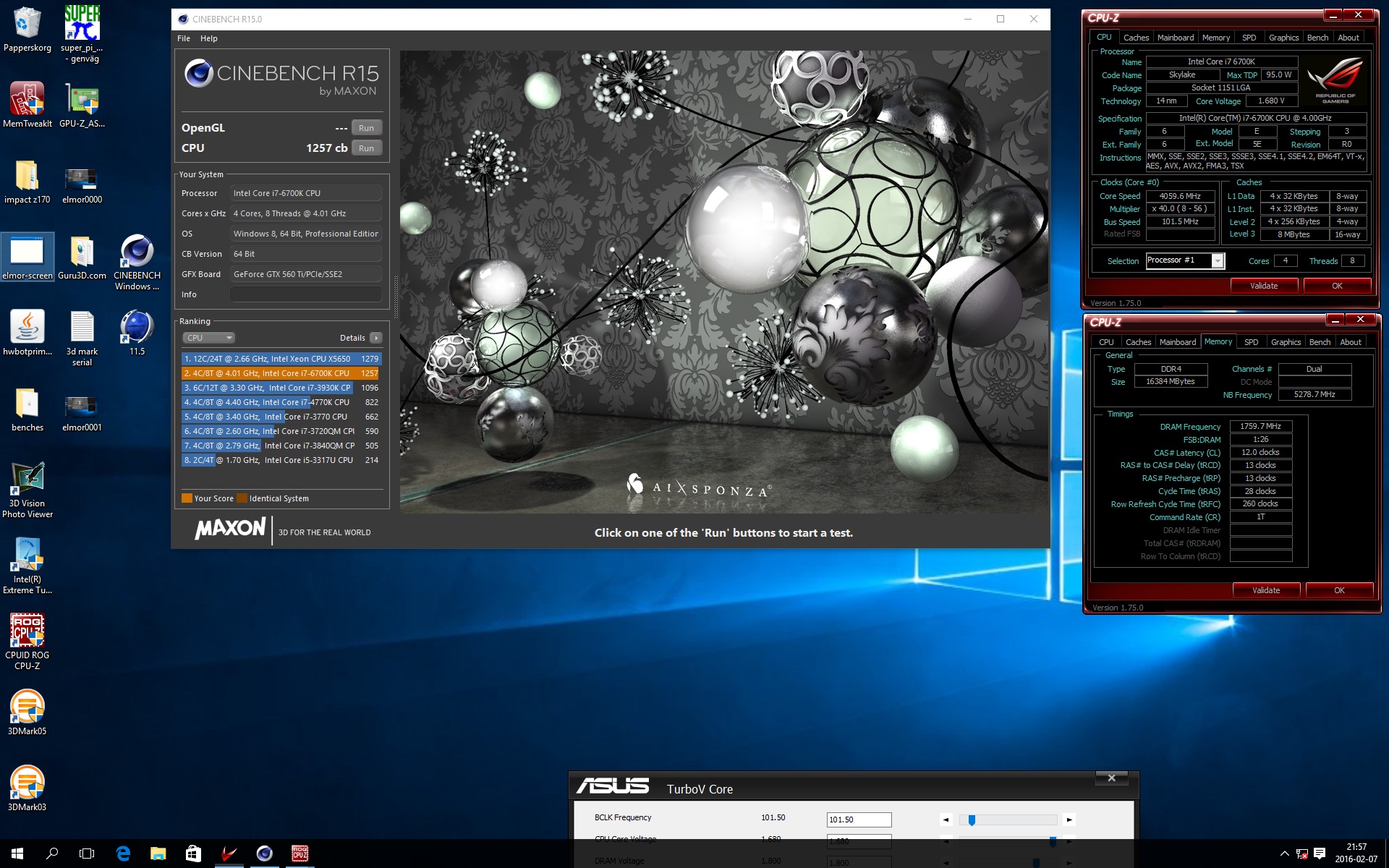
Task: Switch to Caches tab in upper CPU-Z
Action: pyautogui.click(x=1136, y=38)
